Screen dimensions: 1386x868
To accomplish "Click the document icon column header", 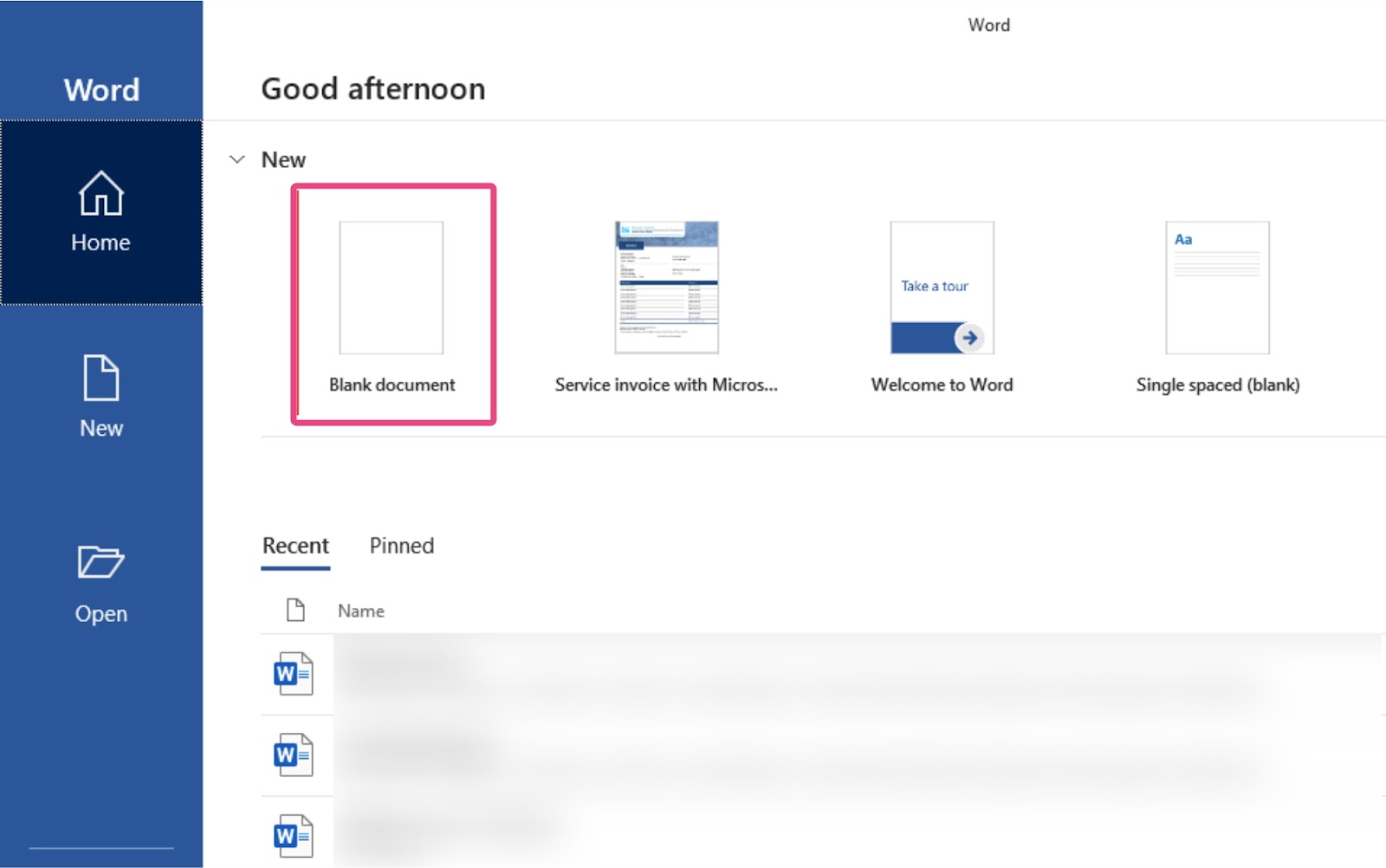I will click(295, 610).
